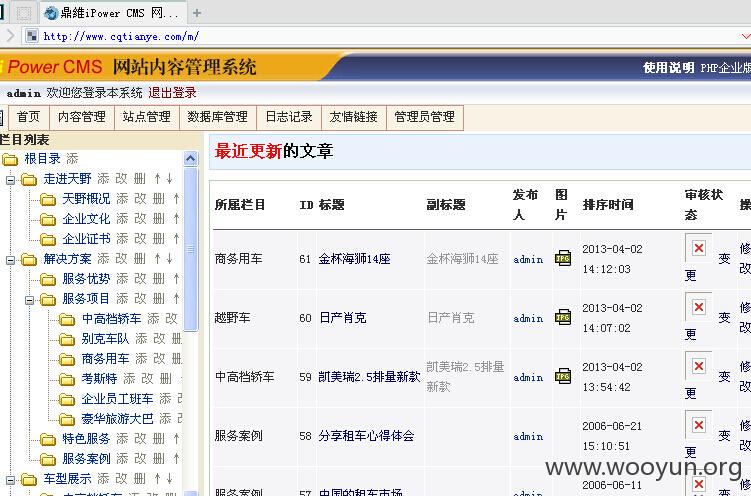Click 删 to delete 企业文化
The image size is (751, 496).
[159, 219]
